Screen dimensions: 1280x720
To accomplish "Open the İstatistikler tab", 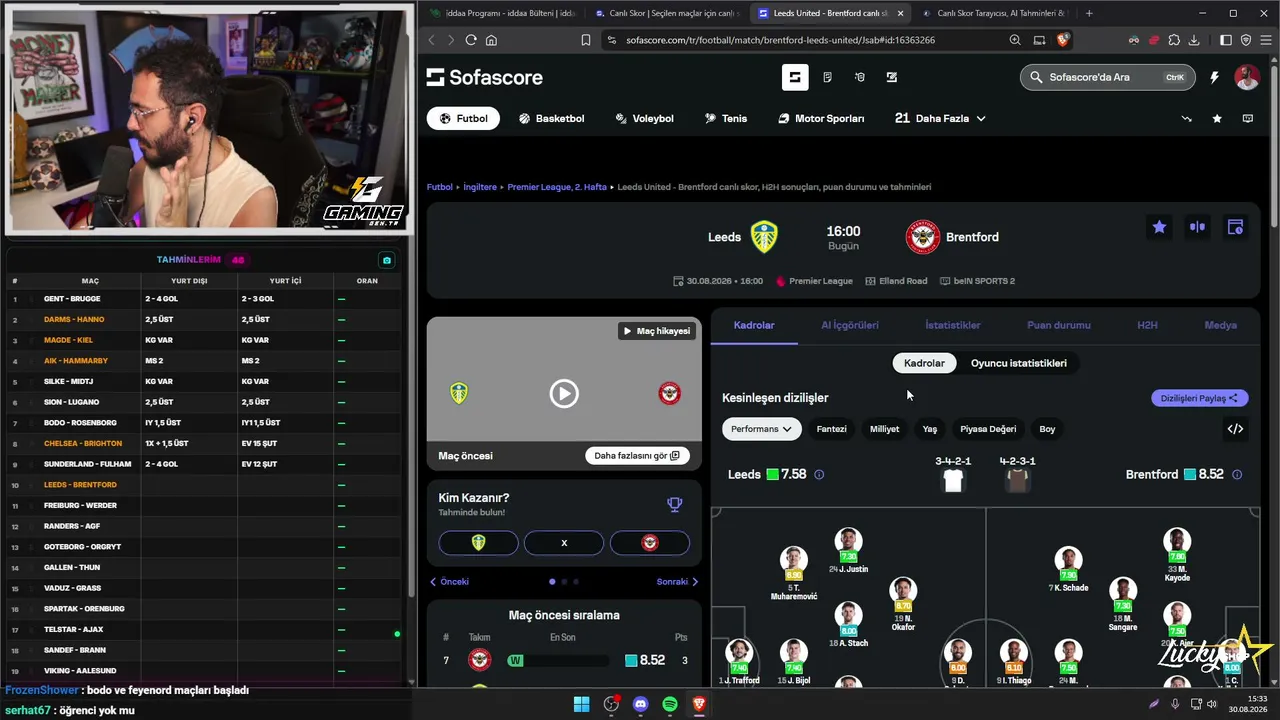I will 953,325.
